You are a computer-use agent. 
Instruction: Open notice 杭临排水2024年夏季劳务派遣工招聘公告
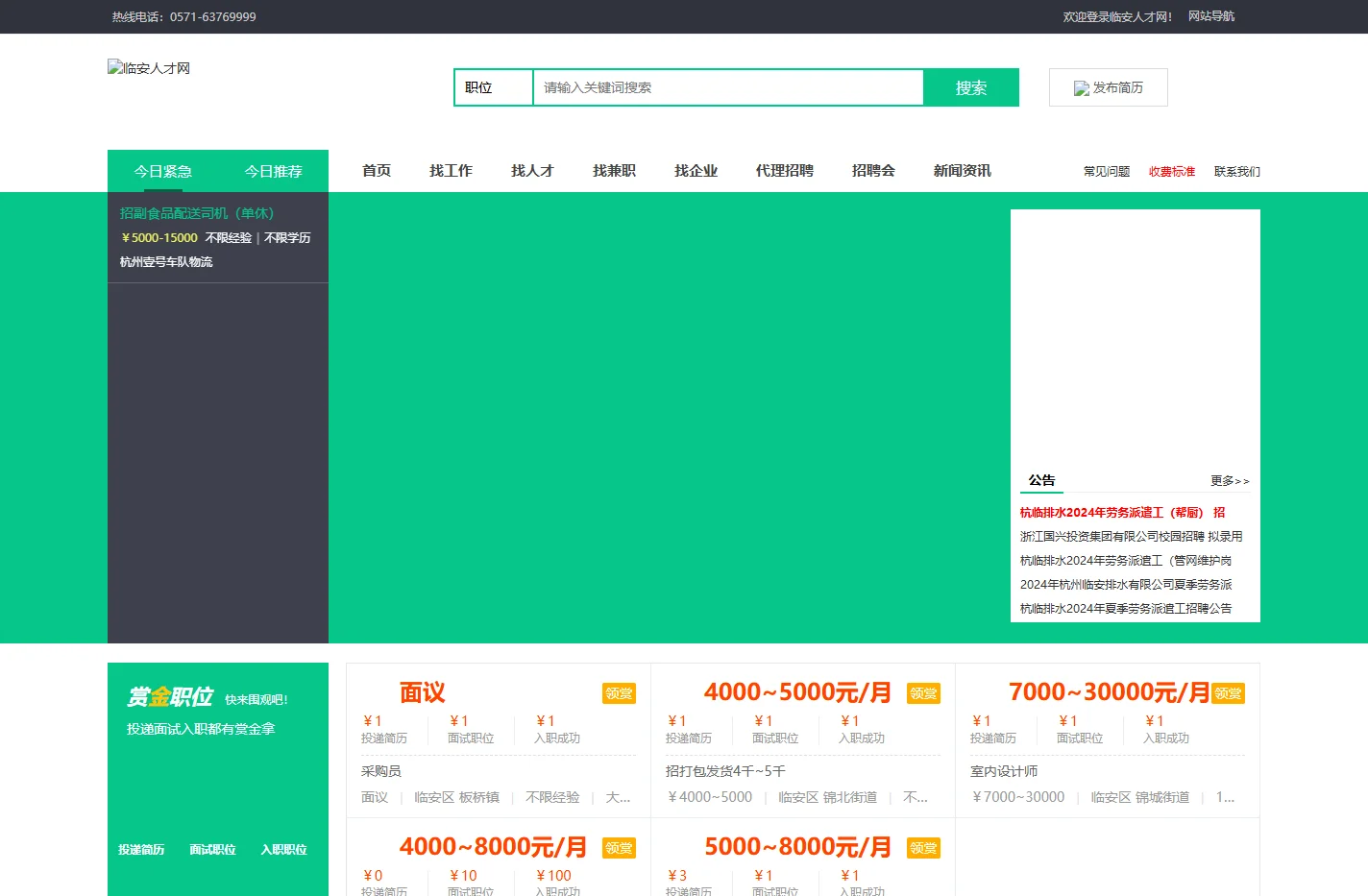[1125, 609]
